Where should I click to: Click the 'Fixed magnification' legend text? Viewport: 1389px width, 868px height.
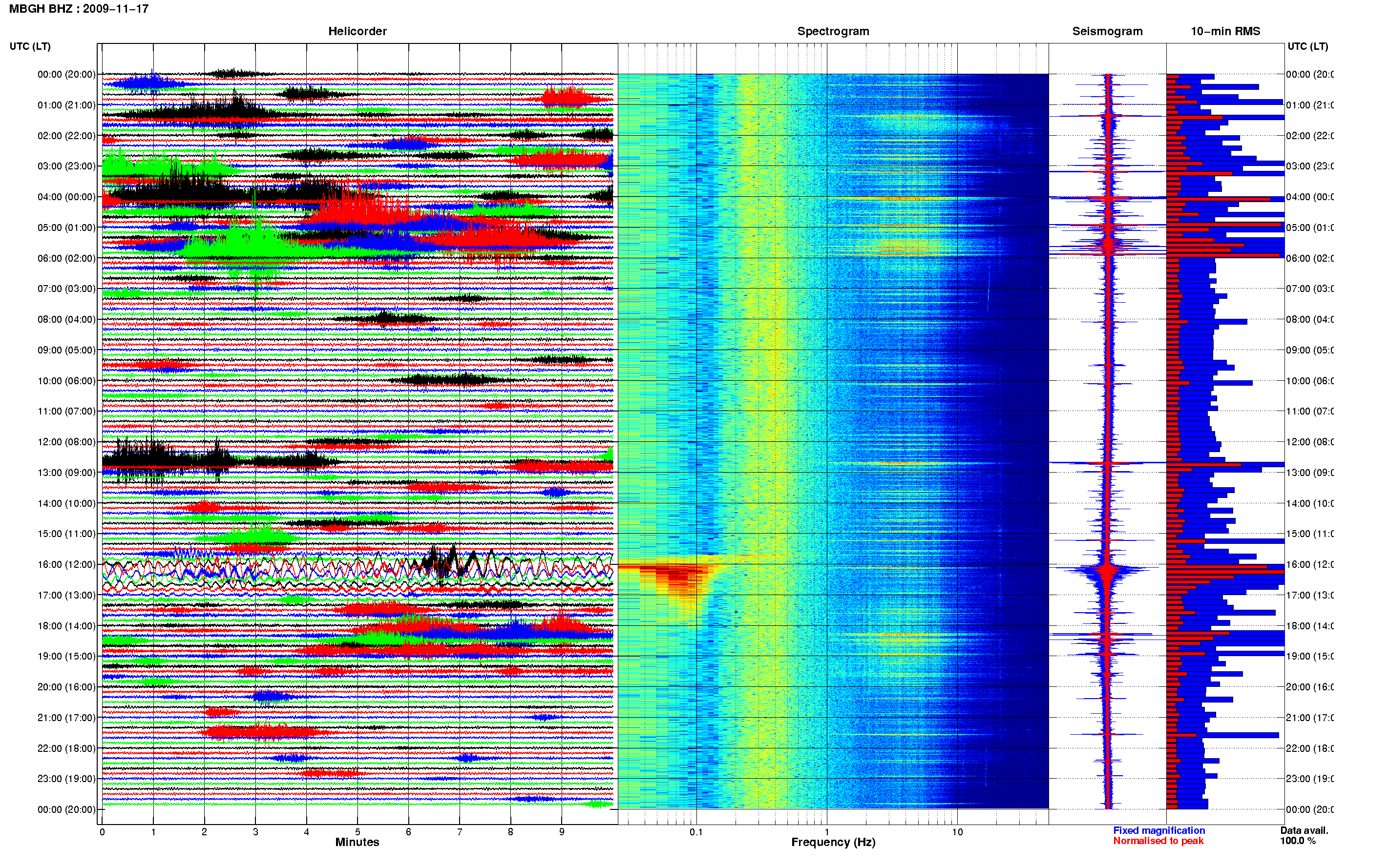tap(1159, 830)
